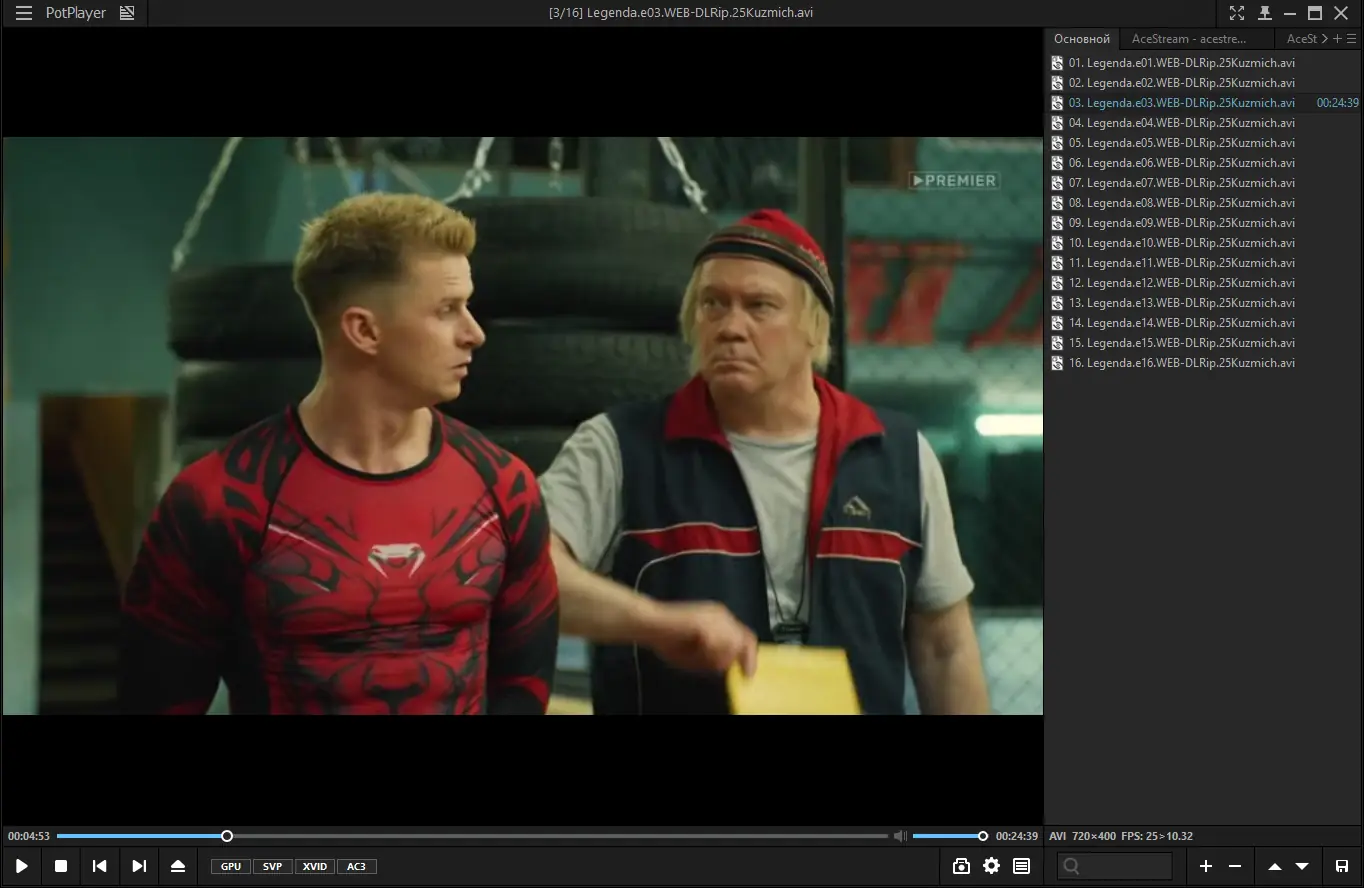Click the PotPlayer name in title bar
Screen dimensions: 1364x888
[76, 13]
